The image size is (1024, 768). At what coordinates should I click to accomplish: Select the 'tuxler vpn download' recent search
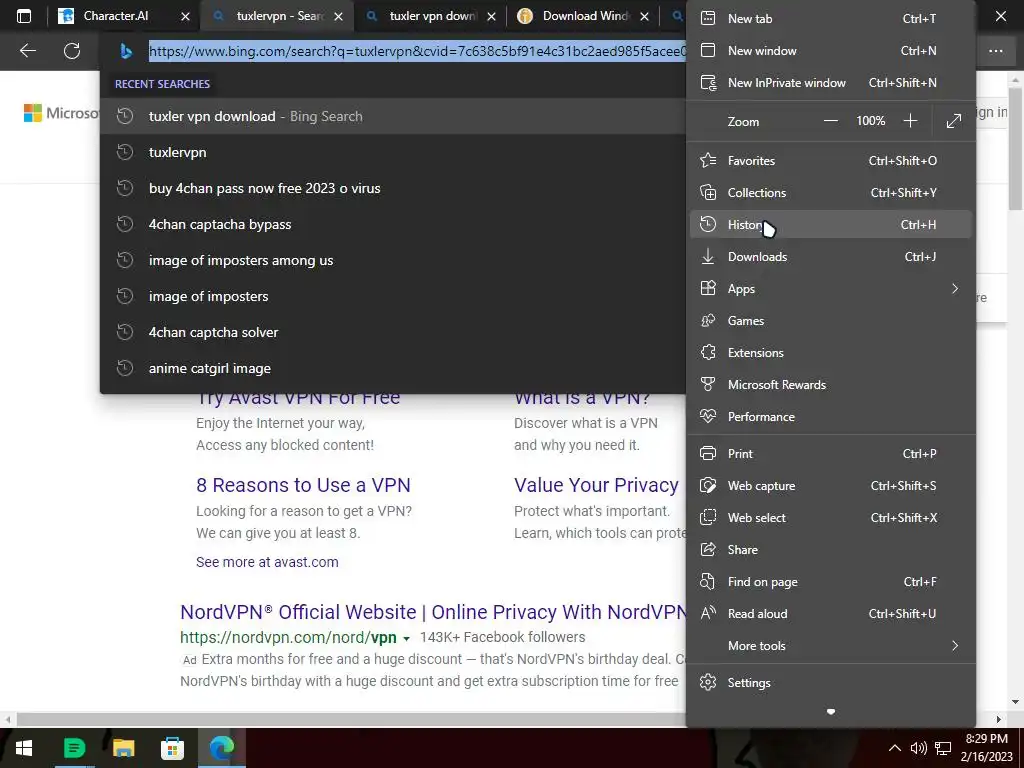click(x=393, y=116)
